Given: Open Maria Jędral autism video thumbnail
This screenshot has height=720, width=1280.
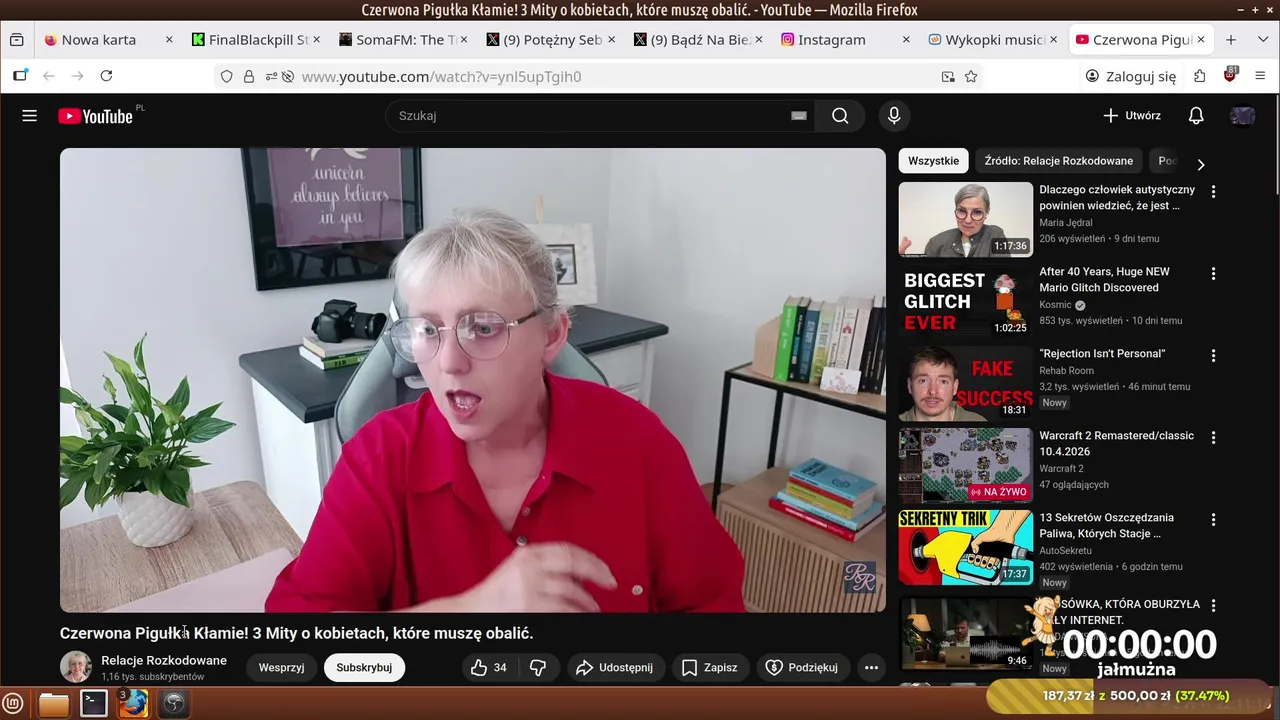Looking at the screenshot, I should pyautogui.click(x=965, y=219).
